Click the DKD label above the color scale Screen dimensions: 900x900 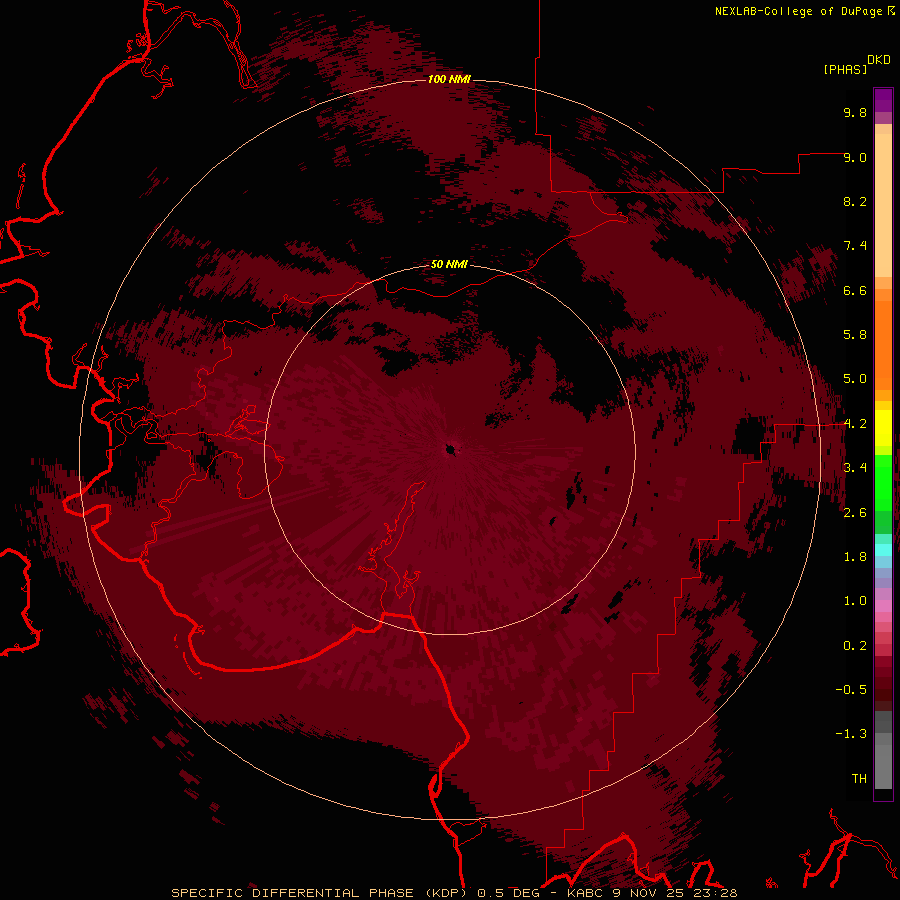pyautogui.click(x=879, y=59)
